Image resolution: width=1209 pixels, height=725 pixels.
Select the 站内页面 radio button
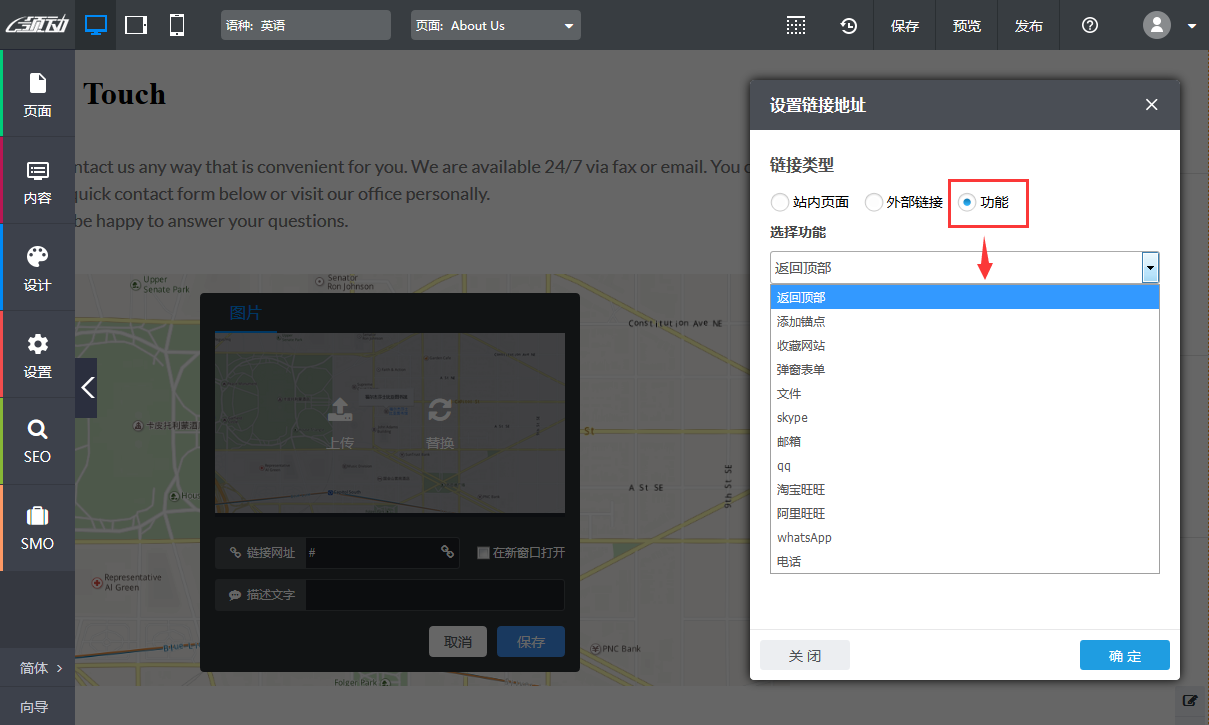(x=780, y=202)
